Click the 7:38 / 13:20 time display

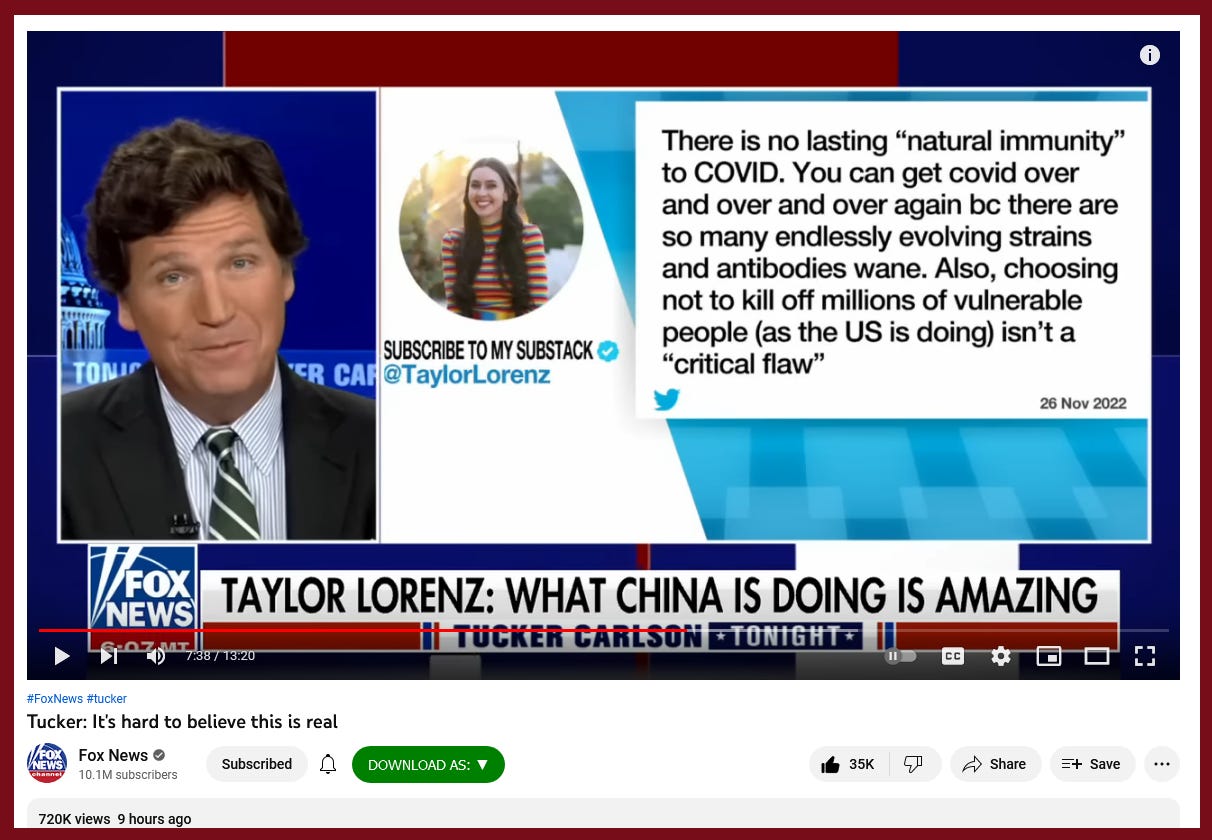tap(220, 656)
